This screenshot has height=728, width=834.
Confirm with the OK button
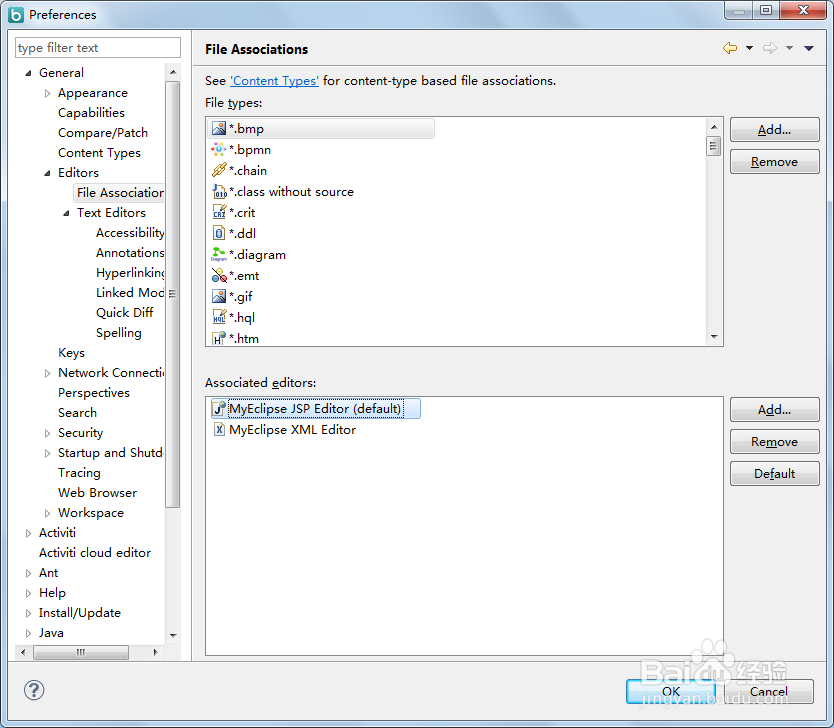[x=671, y=691]
